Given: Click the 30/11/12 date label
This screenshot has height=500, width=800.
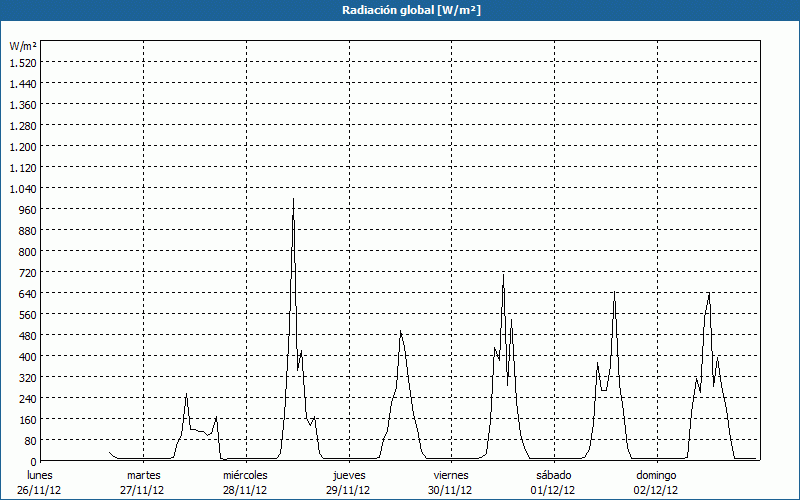Looking at the screenshot, I should click(451, 490).
